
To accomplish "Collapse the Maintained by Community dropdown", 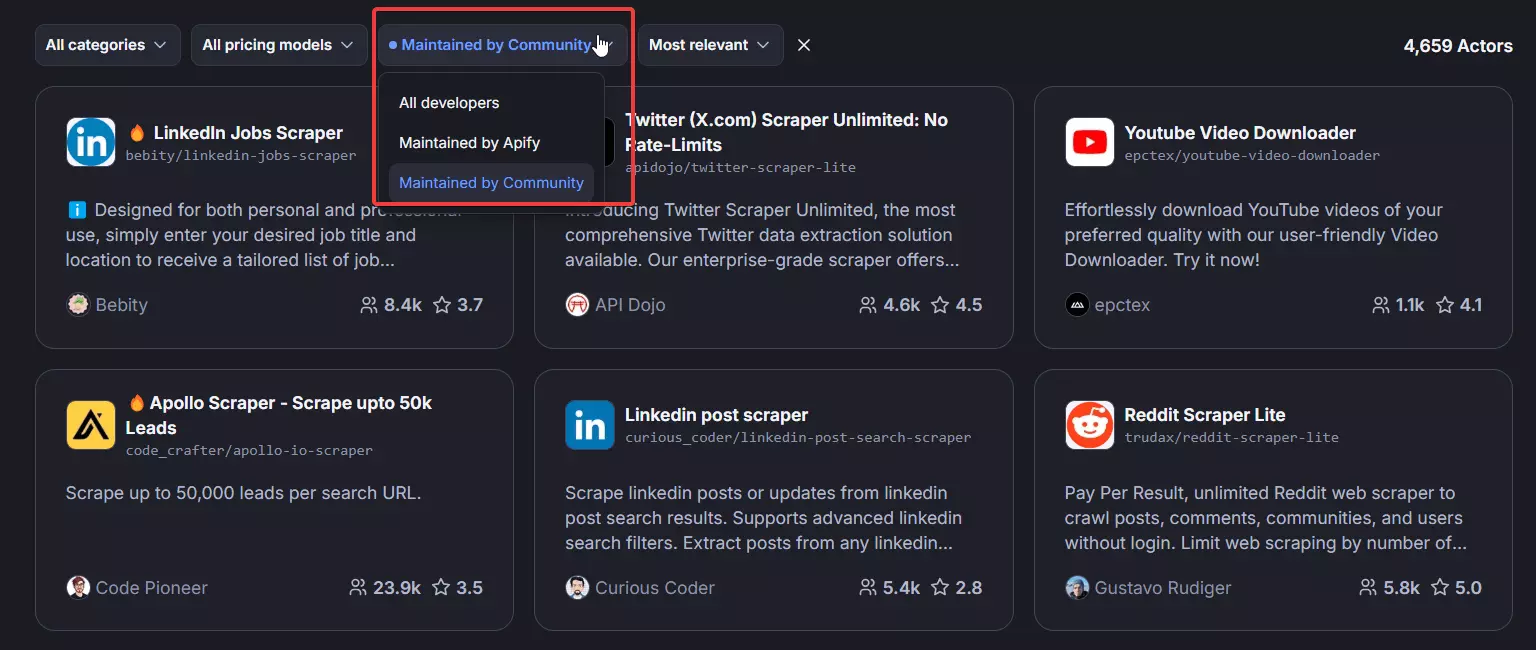I will (x=502, y=45).
